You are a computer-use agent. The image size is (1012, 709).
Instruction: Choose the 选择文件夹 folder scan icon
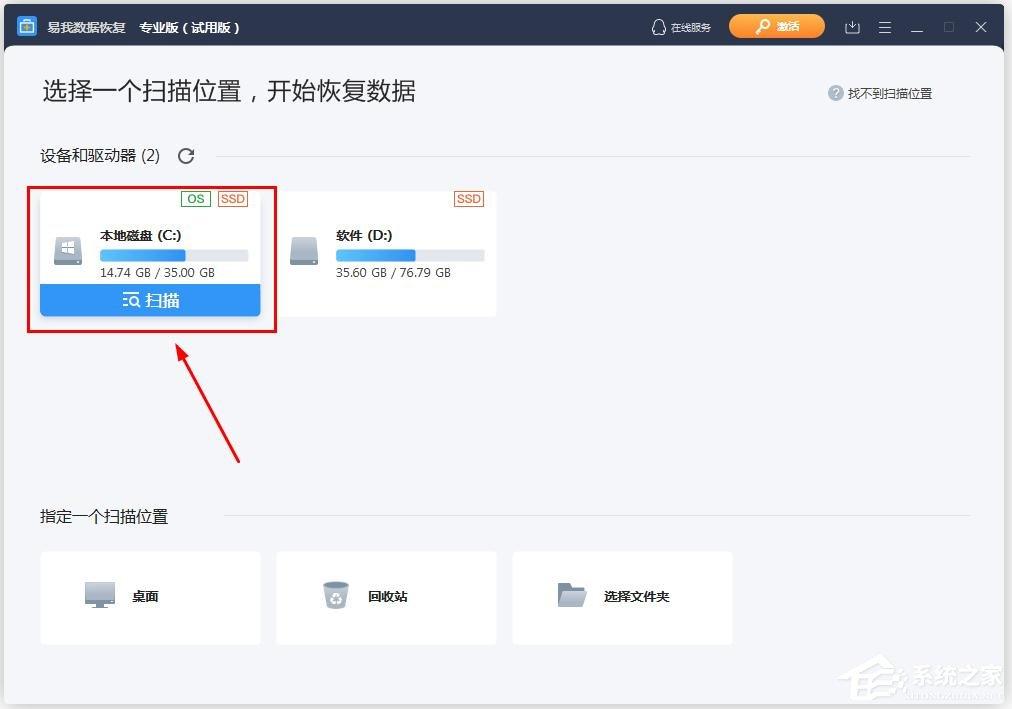click(571, 593)
